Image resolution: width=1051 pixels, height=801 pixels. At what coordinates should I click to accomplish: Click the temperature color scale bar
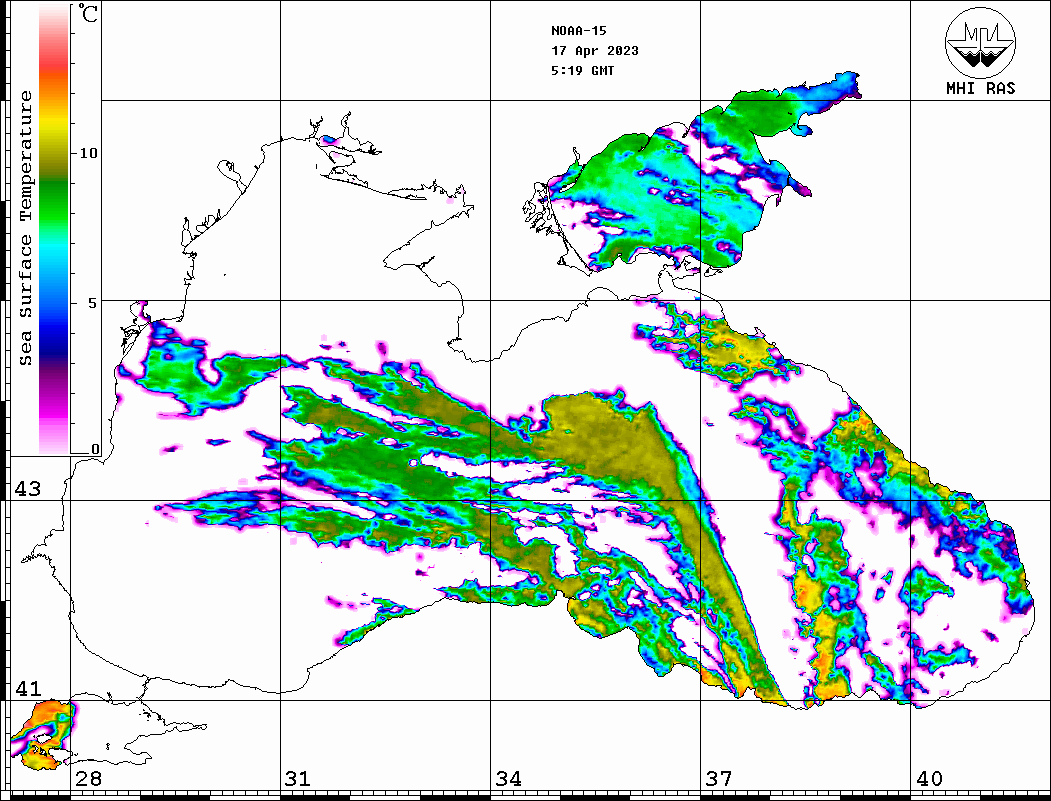pos(54,229)
